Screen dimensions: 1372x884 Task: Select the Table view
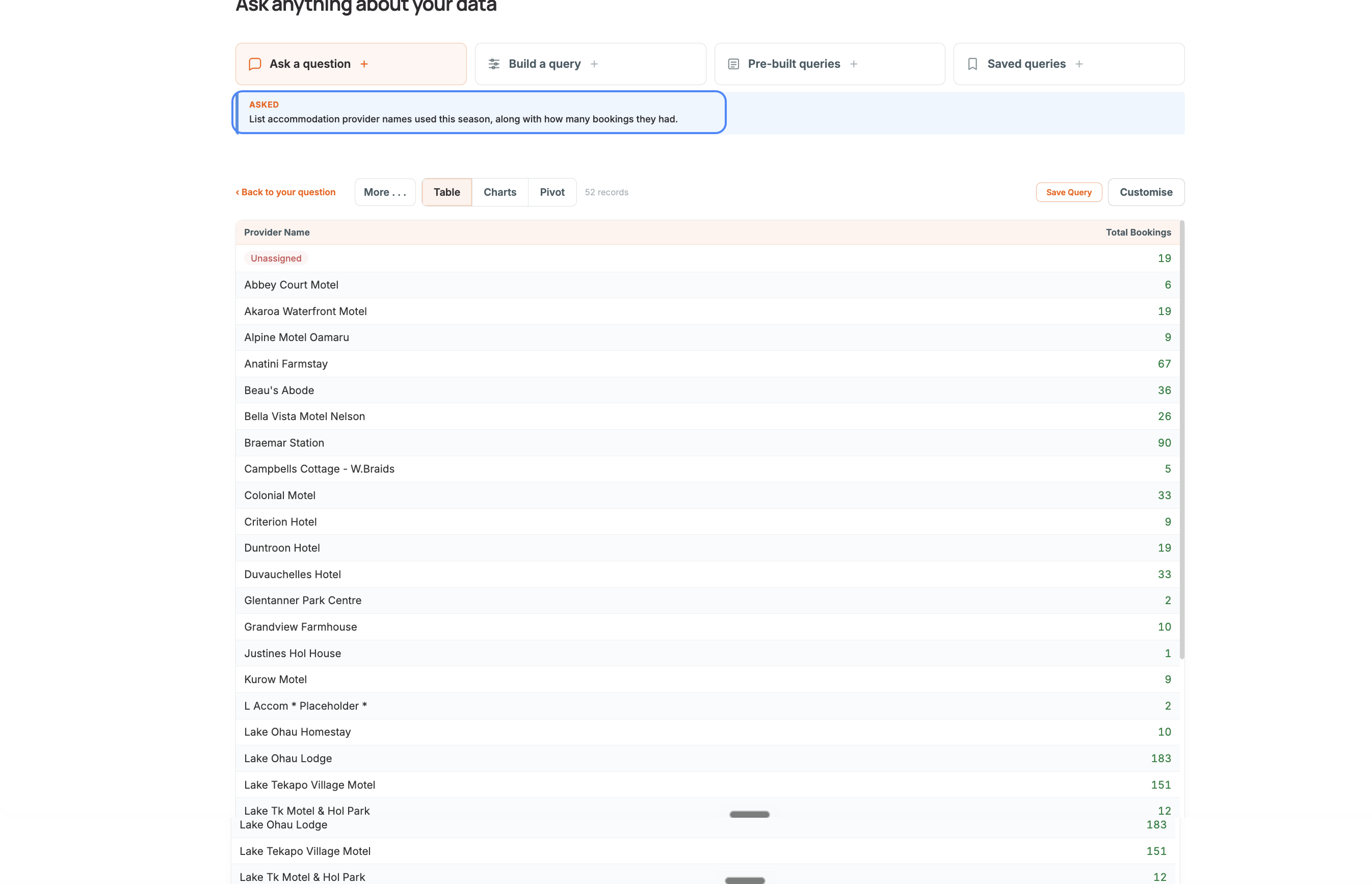coord(446,192)
